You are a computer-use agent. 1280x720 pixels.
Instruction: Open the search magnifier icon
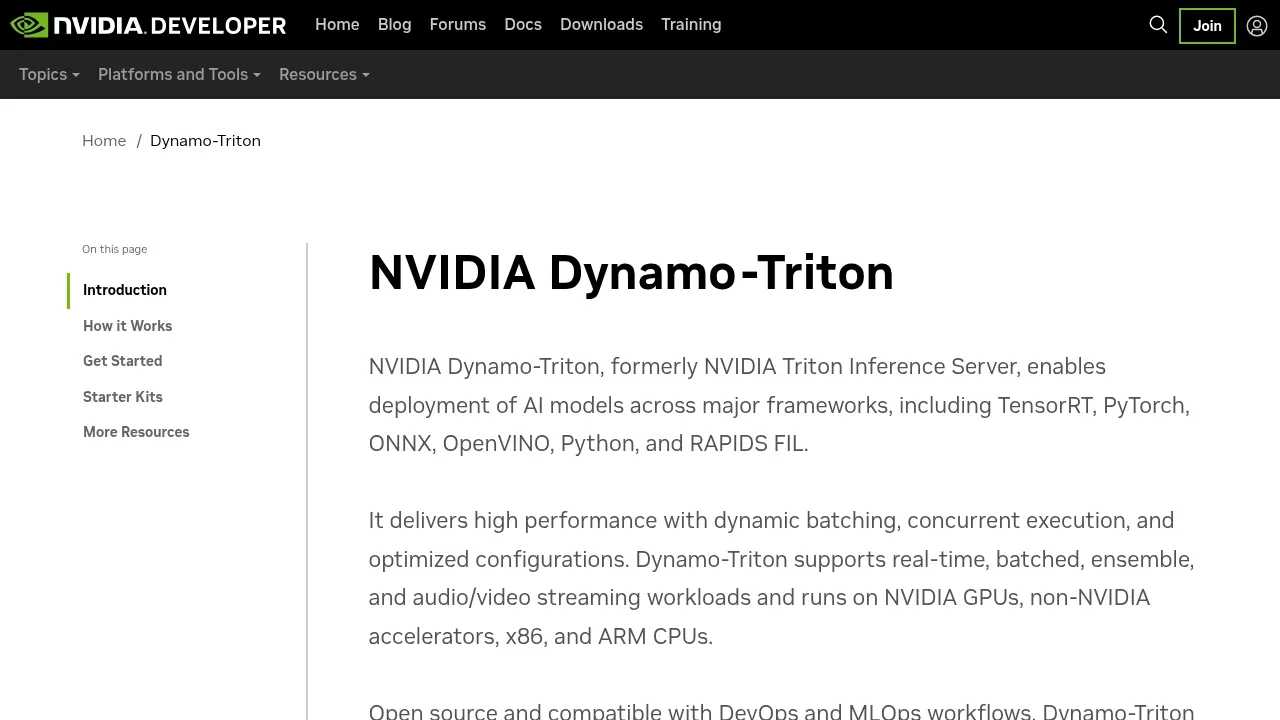coord(1158,25)
